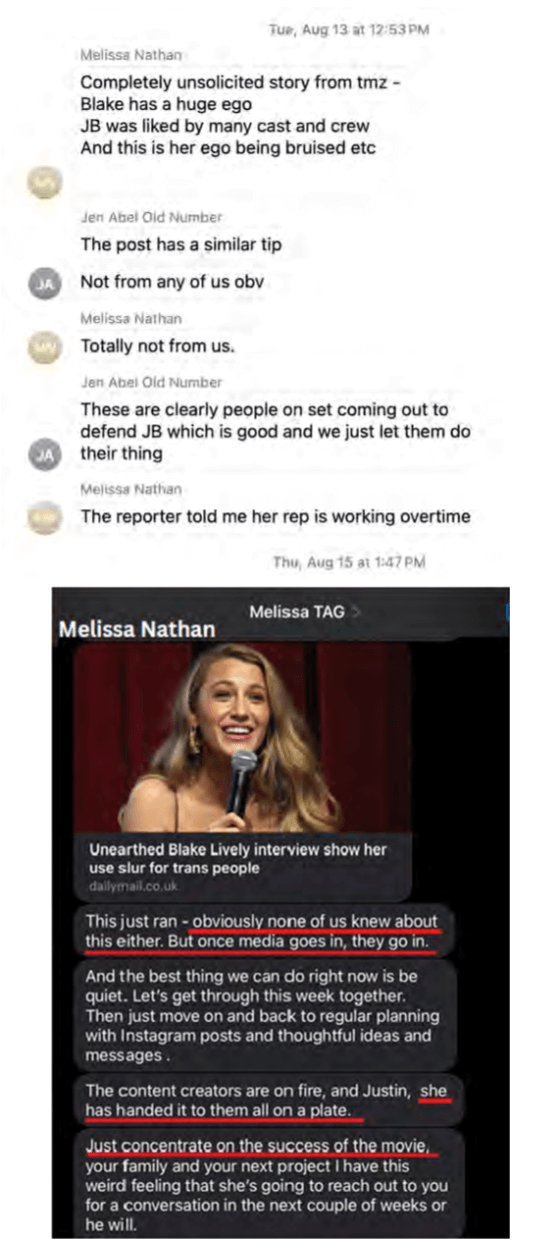Open the Blake Lively interview photo preview
The width and height of the screenshot is (534, 1258).
(x=243, y=738)
